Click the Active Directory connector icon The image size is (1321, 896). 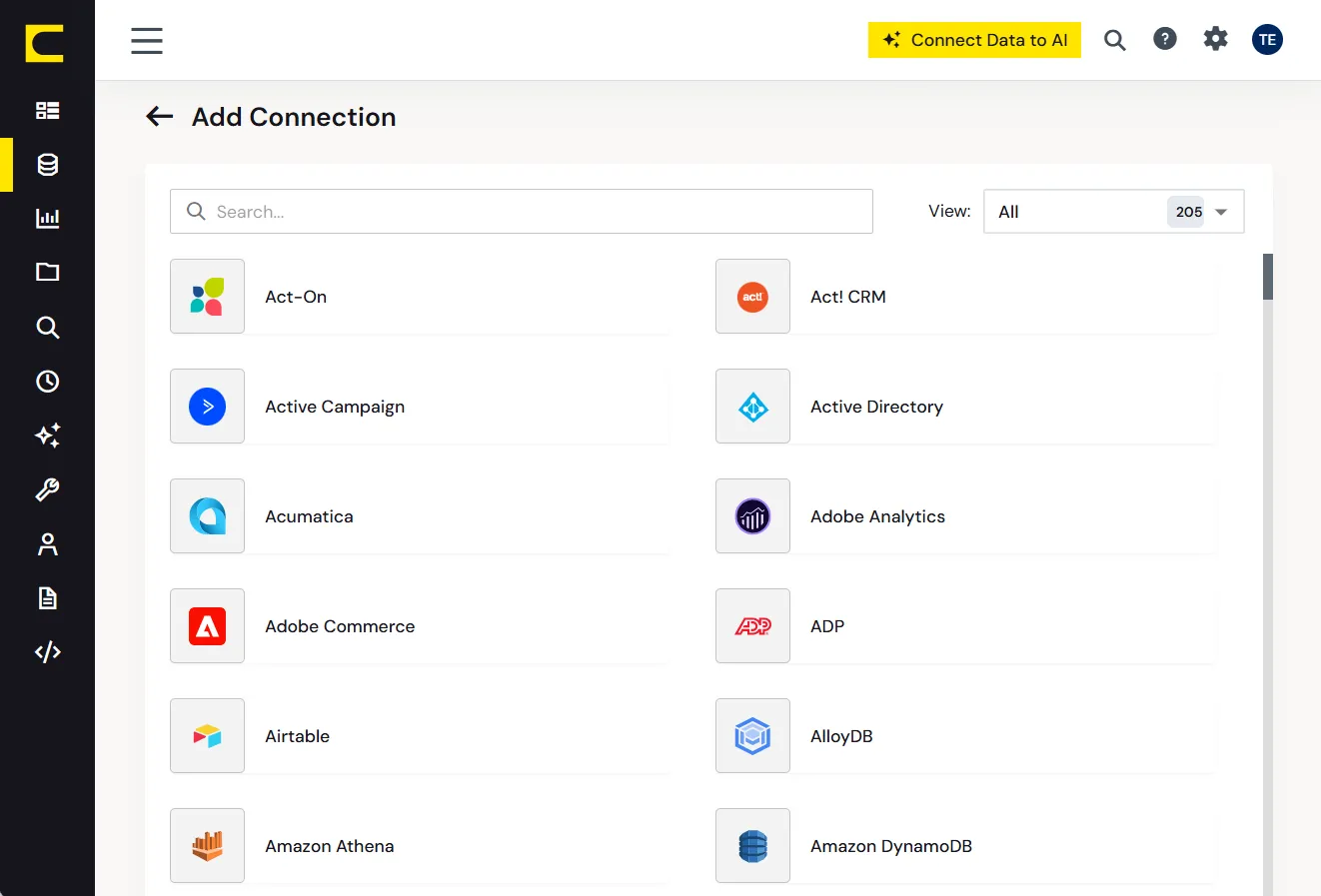(752, 407)
